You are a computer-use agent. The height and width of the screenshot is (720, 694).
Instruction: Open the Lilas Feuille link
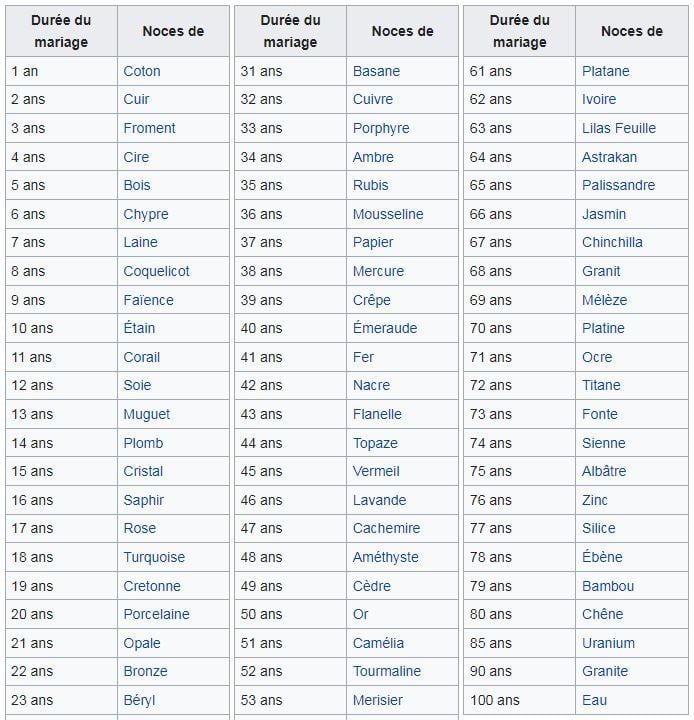(x=619, y=128)
